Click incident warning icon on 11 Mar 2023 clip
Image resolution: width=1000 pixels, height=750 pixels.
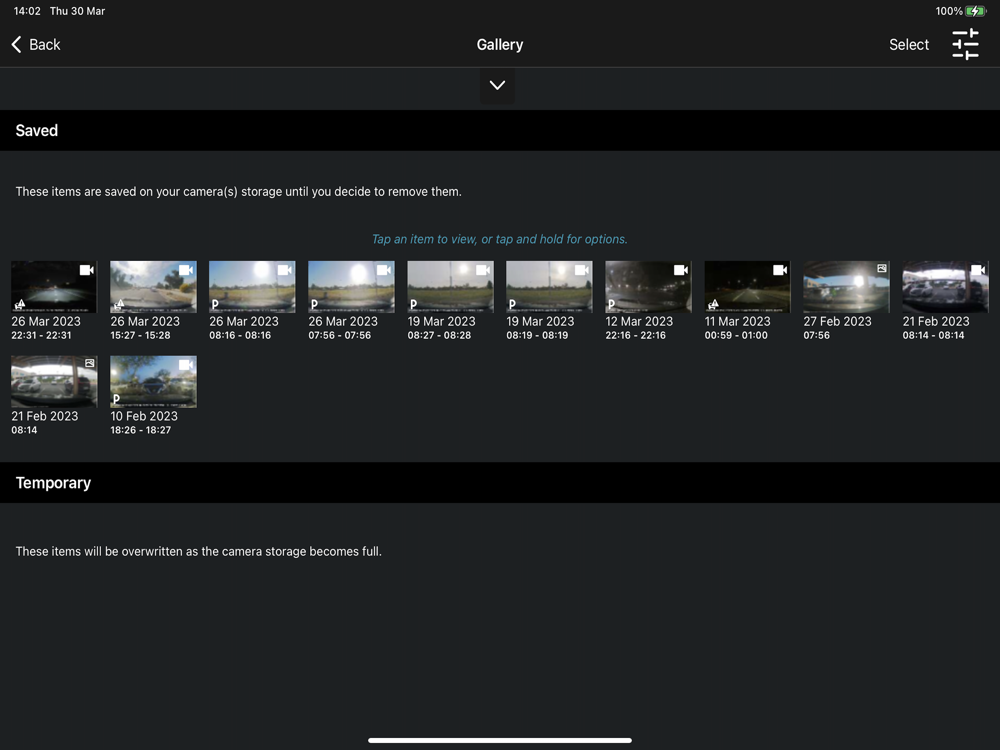click(x=714, y=304)
